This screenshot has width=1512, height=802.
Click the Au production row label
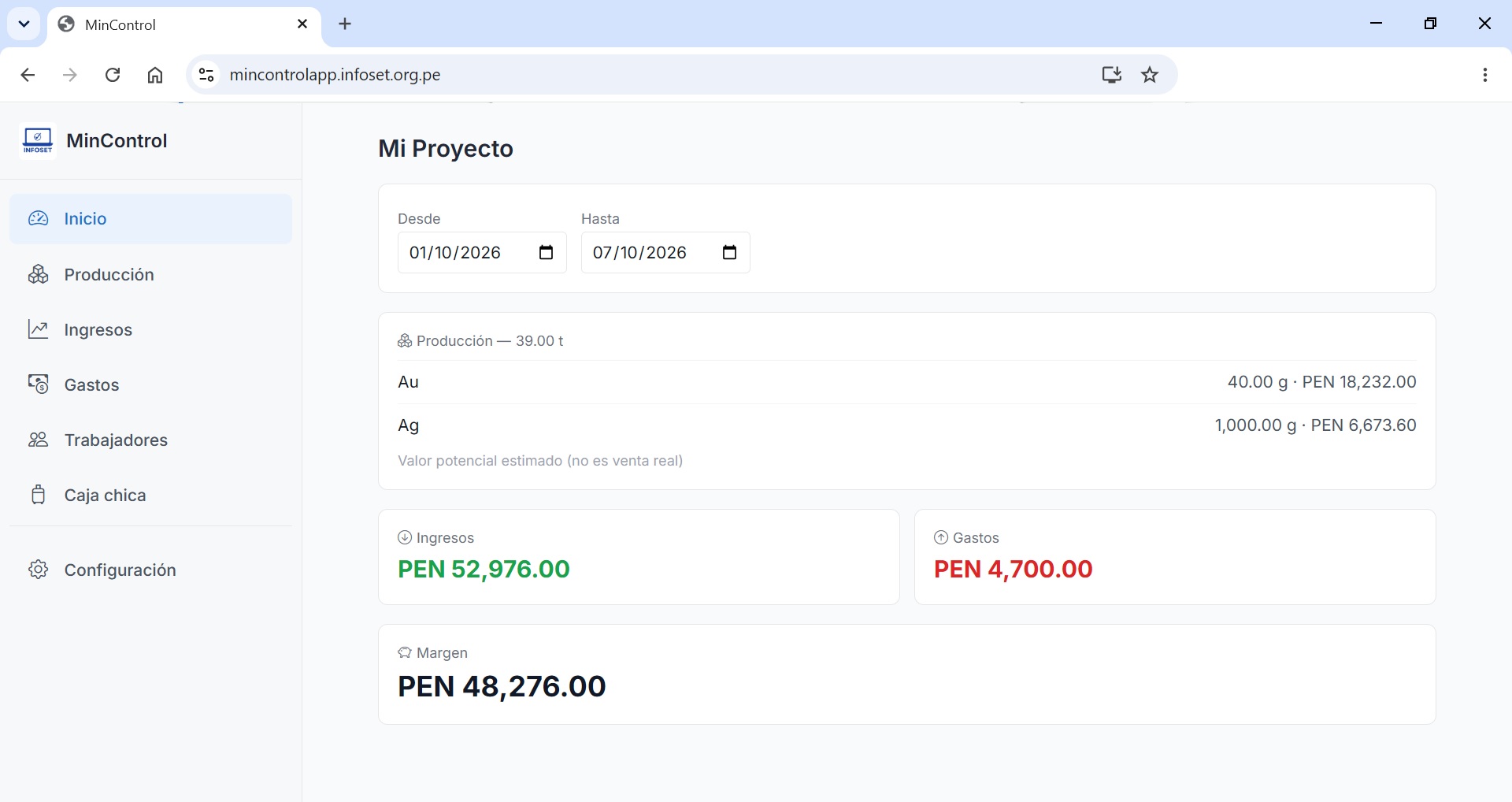[x=408, y=382]
